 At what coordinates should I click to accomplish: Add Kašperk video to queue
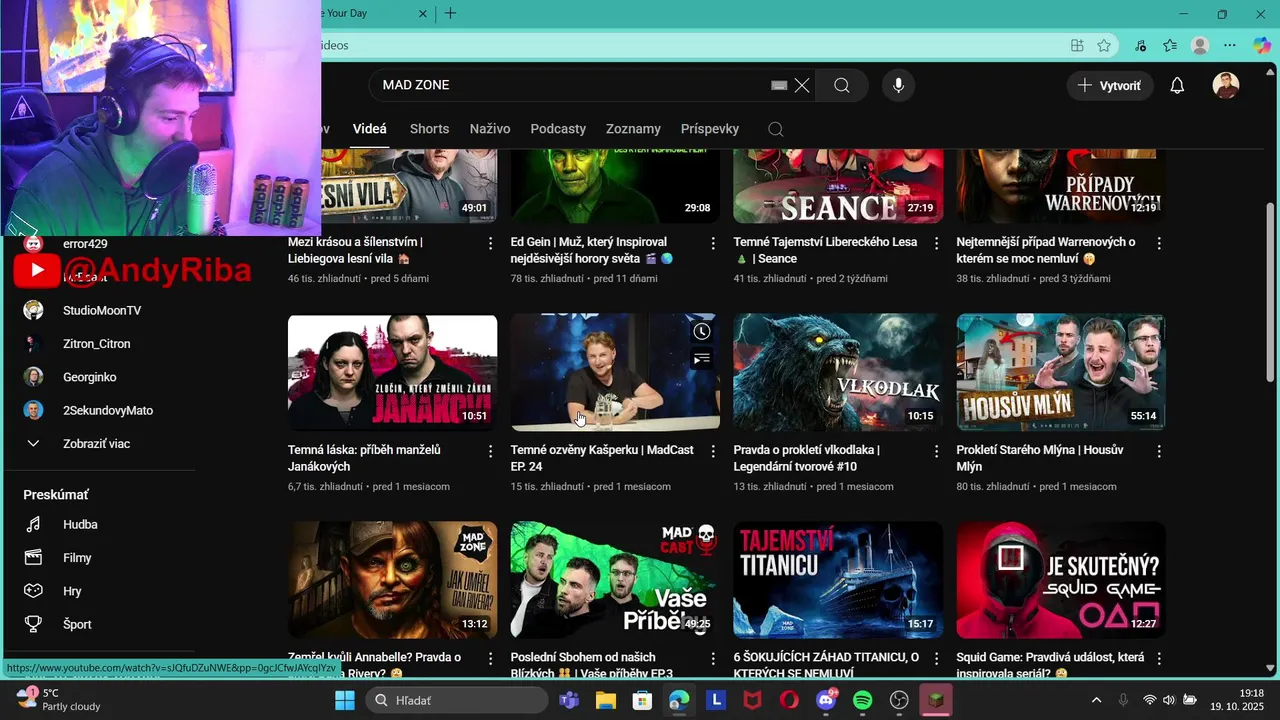pos(702,358)
